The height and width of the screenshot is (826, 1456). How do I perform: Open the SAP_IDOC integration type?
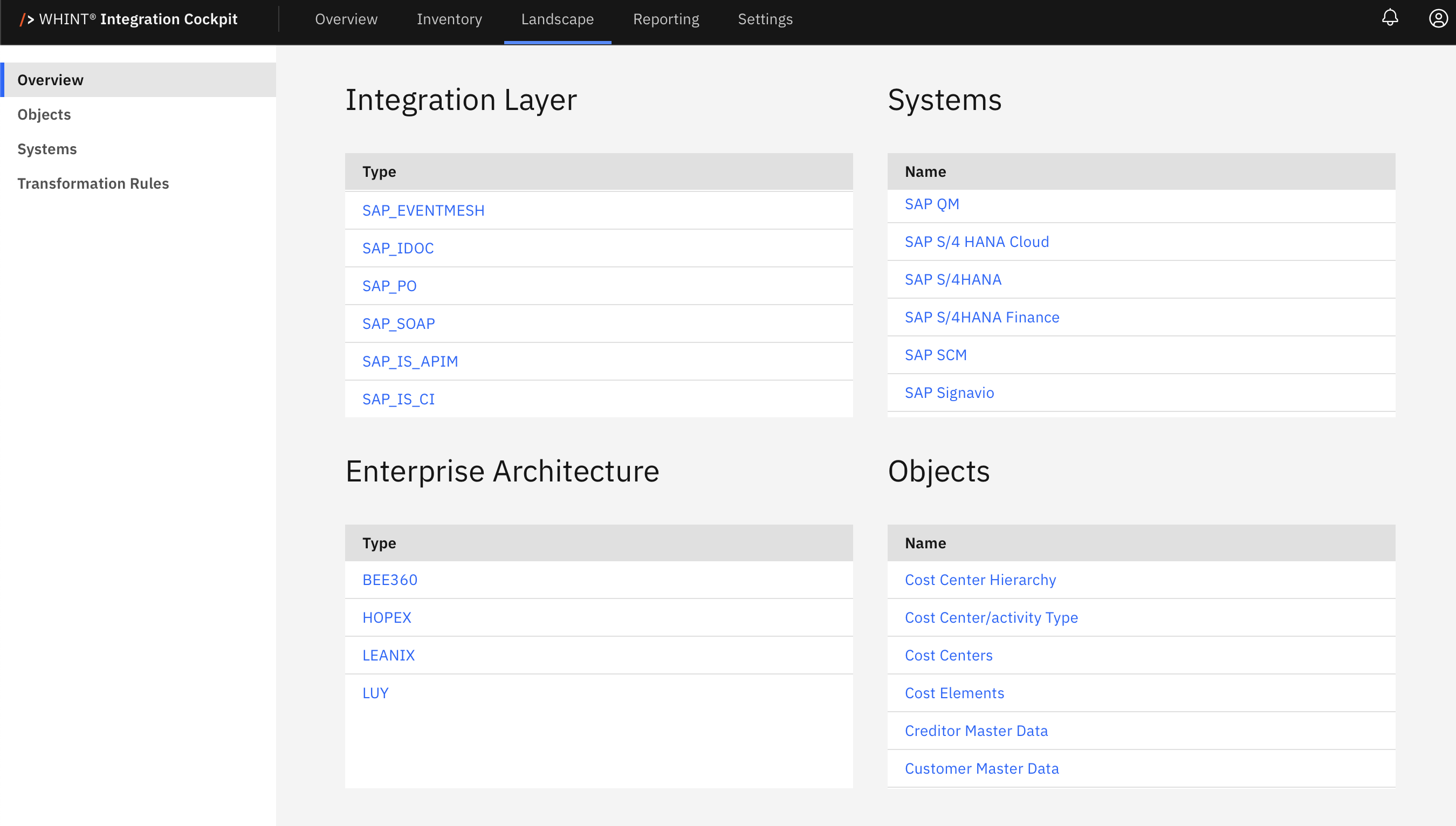[398, 249]
